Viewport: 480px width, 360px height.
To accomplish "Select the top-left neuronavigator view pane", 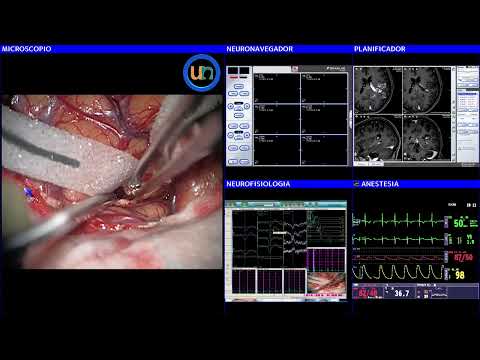I will (x=277, y=88).
